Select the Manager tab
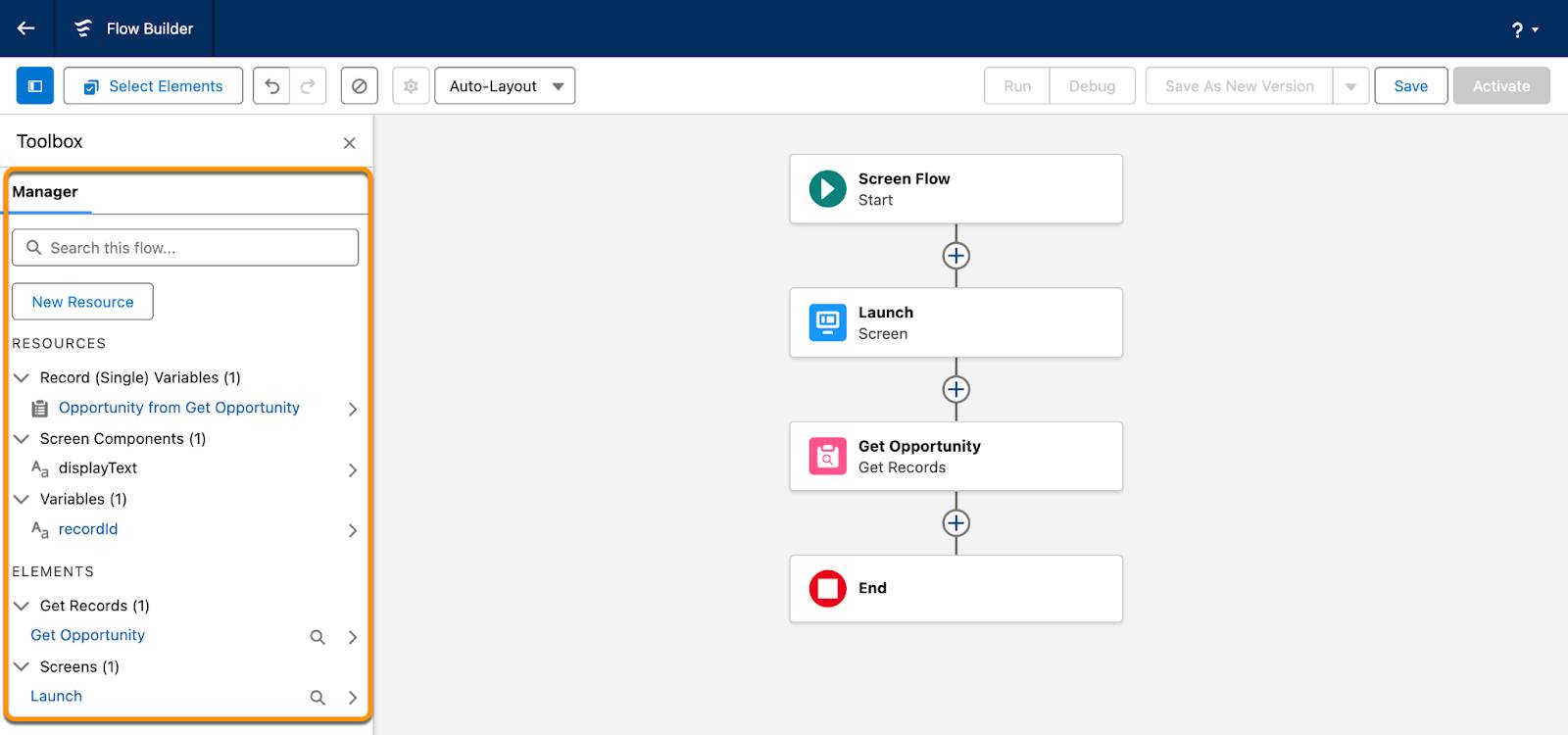Viewport: 1568px width, 735px height. (x=45, y=192)
